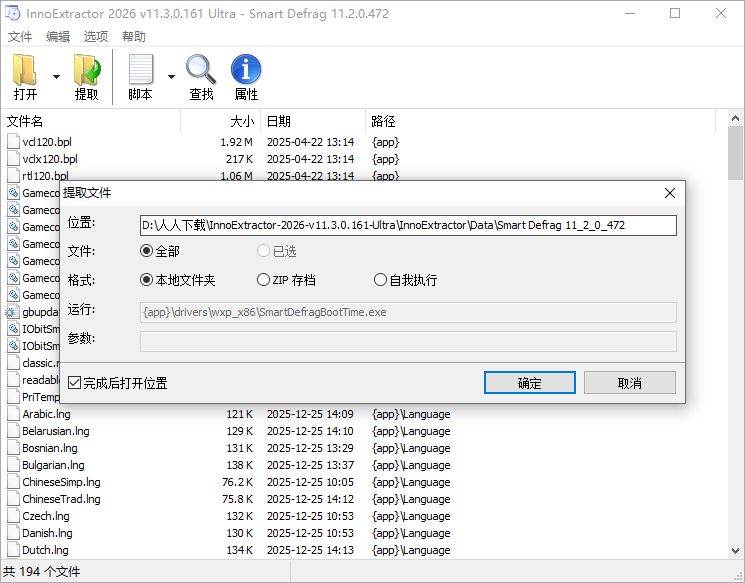The width and height of the screenshot is (745, 583).
Task: Open the 帮助 menu
Action: (134, 37)
